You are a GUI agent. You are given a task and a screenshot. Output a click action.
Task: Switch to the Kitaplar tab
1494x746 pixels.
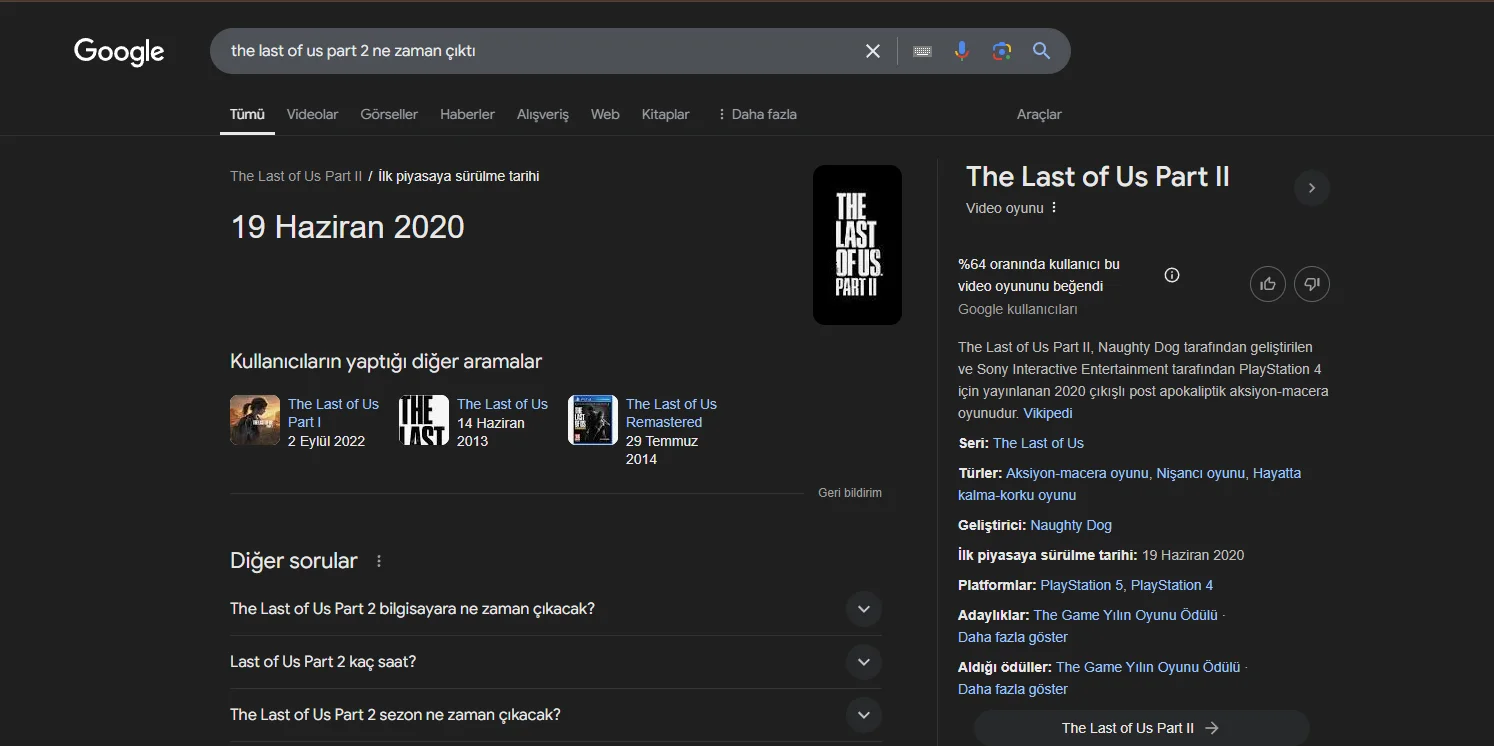(x=666, y=114)
